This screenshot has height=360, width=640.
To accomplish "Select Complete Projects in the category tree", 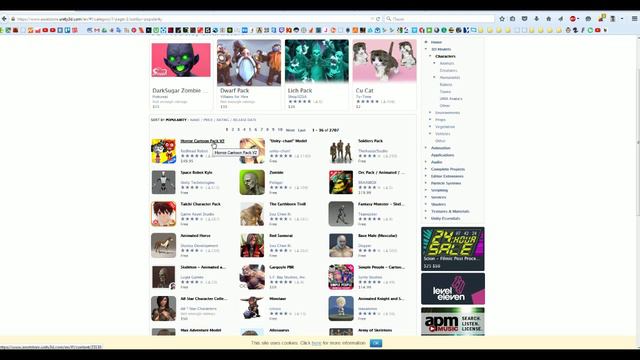I will coord(448,169).
